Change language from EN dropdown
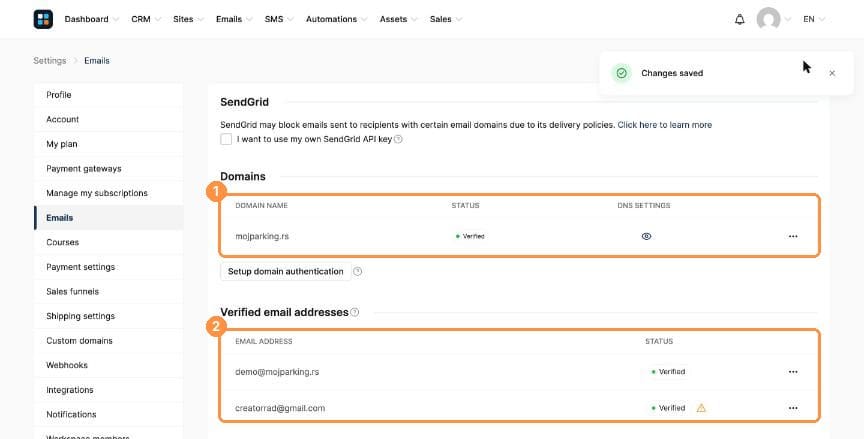Viewport: 864px width, 439px height. point(814,19)
